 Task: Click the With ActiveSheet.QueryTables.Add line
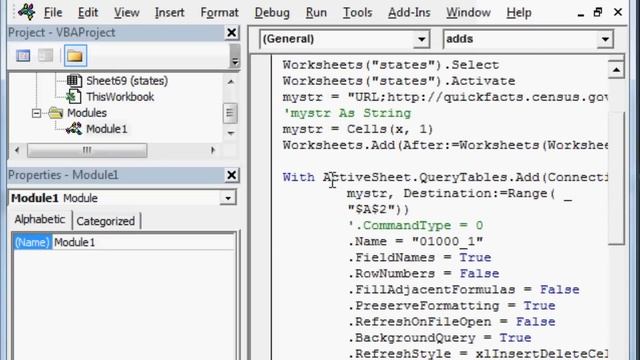445,178
